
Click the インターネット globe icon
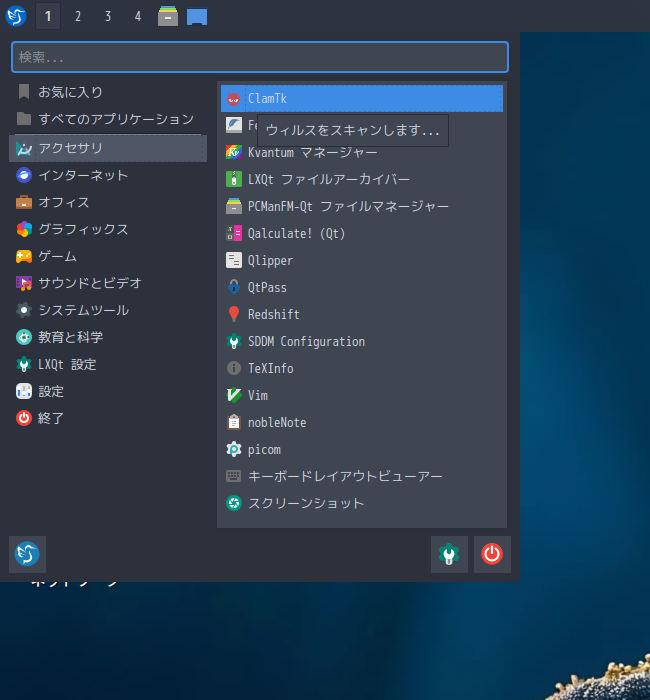click(24, 175)
